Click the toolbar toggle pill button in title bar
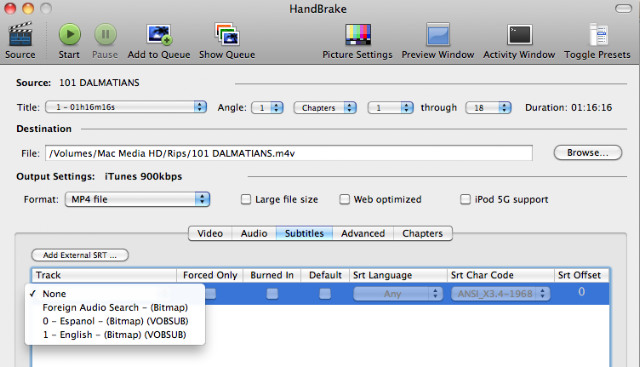 point(623,8)
